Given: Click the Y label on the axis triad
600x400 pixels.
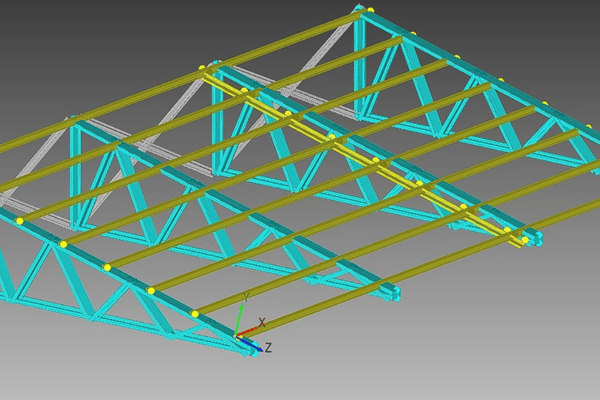Looking at the screenshot, I should (x=245, y=297).
